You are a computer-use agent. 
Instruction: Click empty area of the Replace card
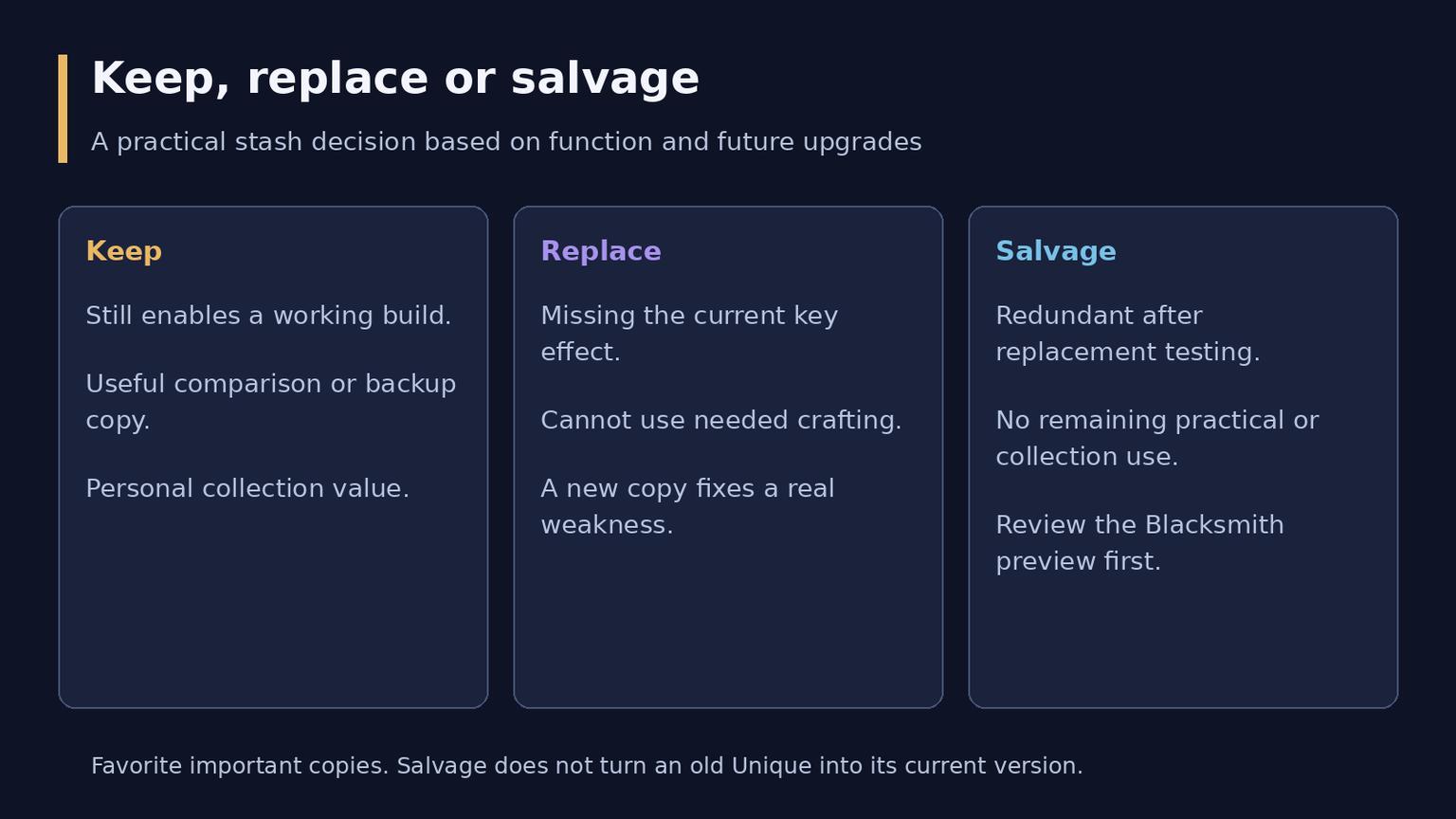728,626
